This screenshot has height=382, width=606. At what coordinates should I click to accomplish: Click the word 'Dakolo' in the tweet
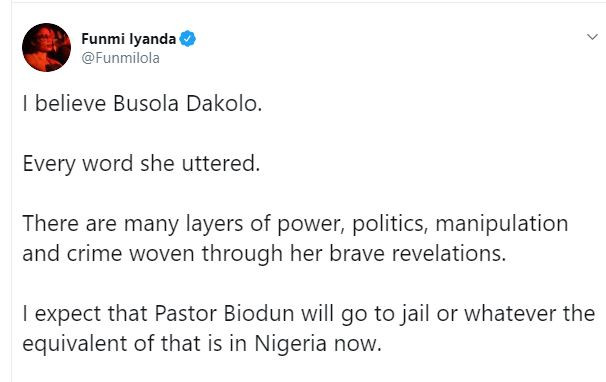(x=221, y=104)
